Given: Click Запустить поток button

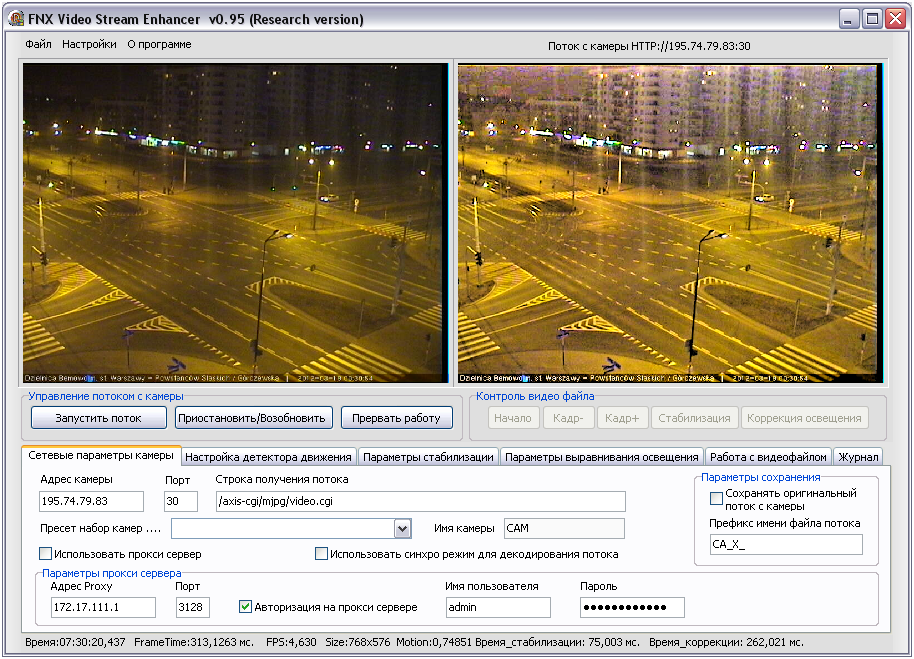Looking at the screenshot, I should point(99,418).
